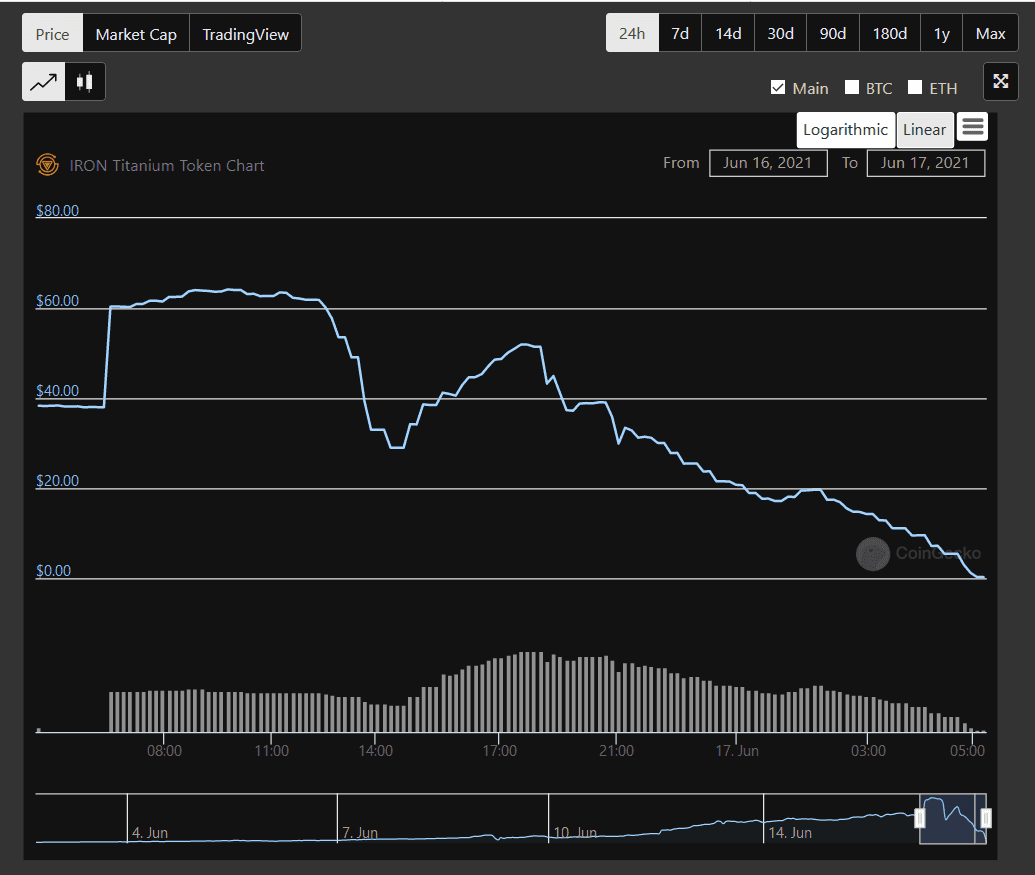1035x875 pixels.
Task: Open the From date picker
Action: 768,163
